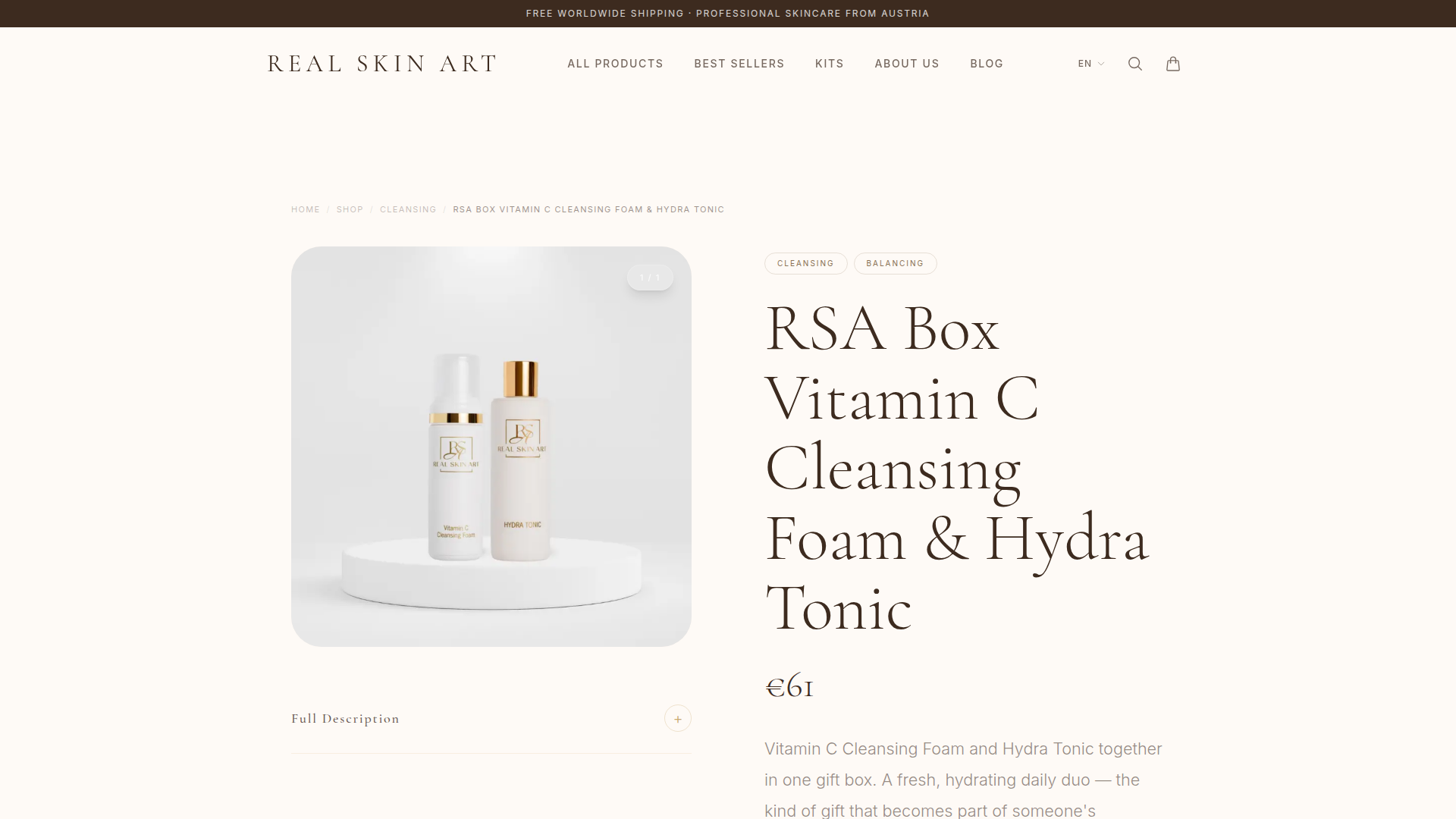Click the Full Description heading text
Viewport: 1456px width, 819px height.
345,719
